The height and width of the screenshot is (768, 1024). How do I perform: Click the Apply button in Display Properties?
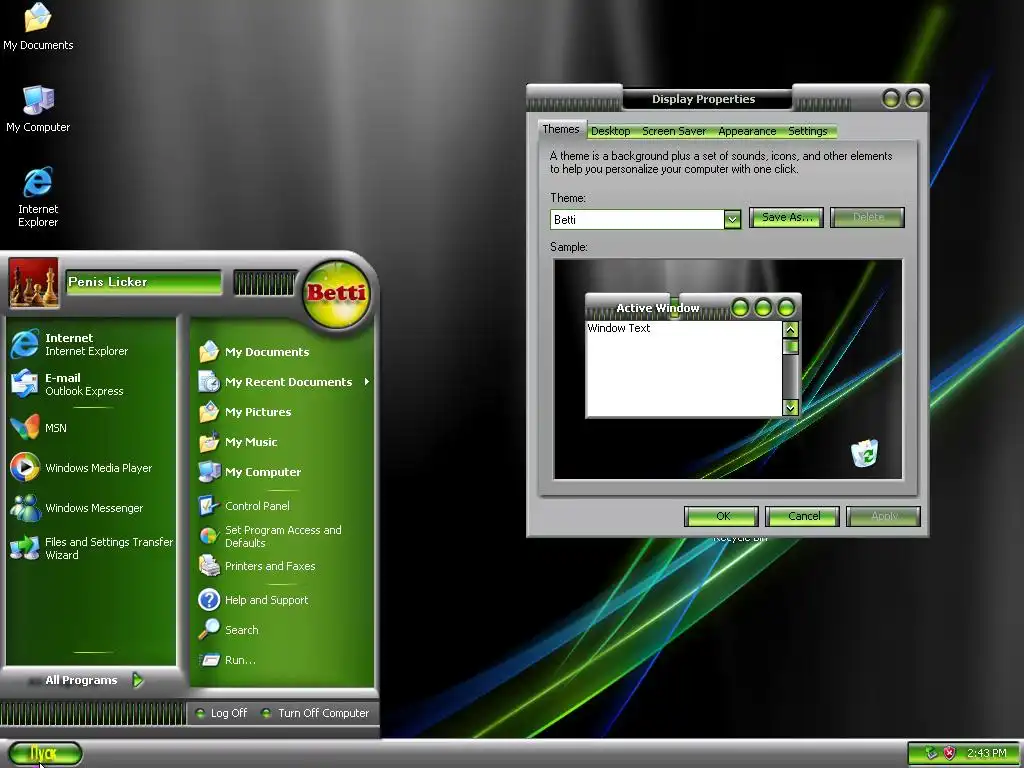click(x=884, y=516)
